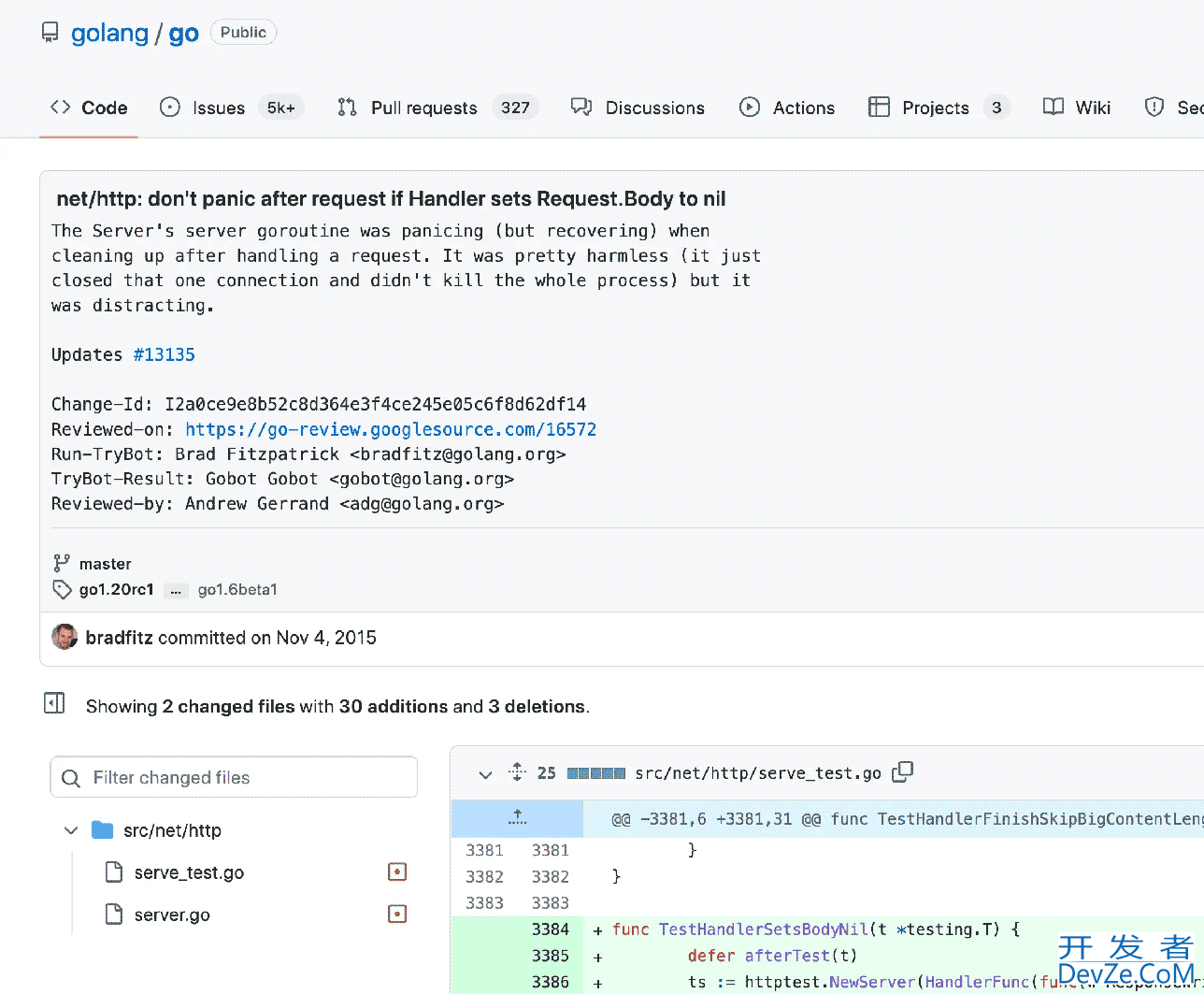Click the Issues circle-dot icon

(170, 107)
